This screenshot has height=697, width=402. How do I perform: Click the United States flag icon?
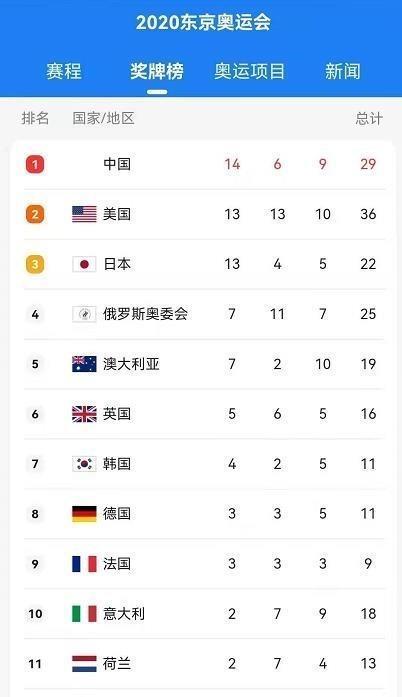pos(84,214)
